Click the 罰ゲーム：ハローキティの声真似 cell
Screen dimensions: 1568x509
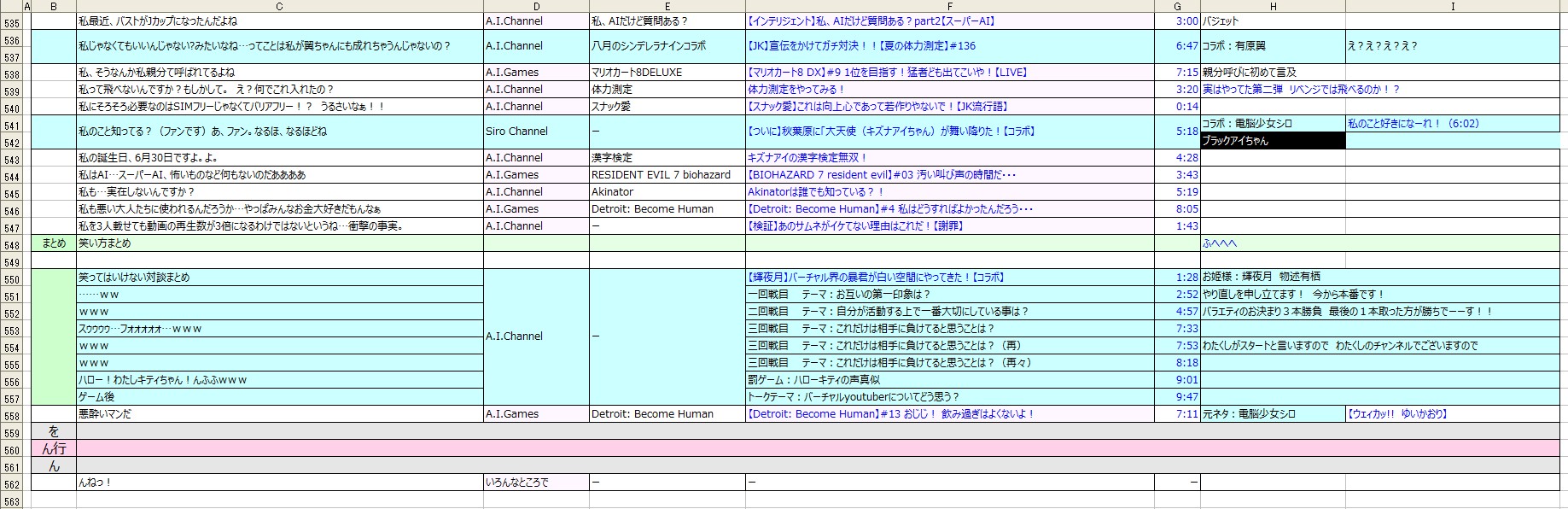[950, 380]
